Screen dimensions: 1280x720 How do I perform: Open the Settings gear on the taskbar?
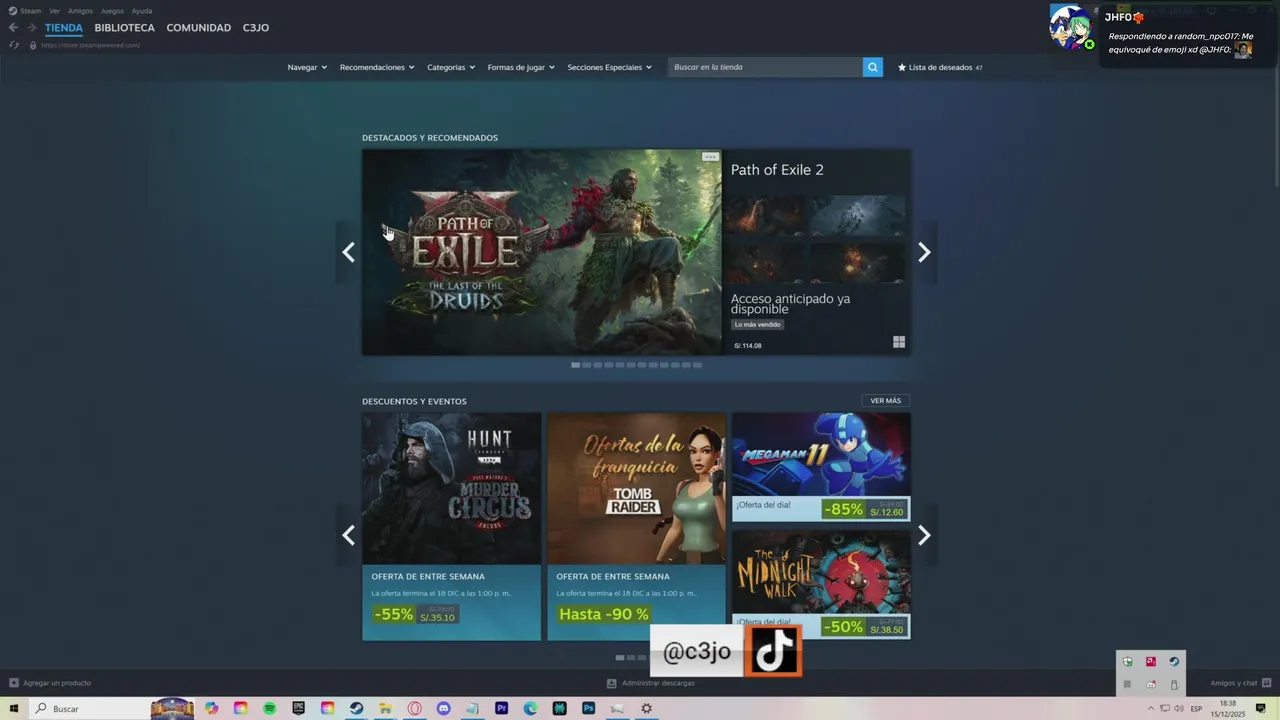(x=646, y=708)
